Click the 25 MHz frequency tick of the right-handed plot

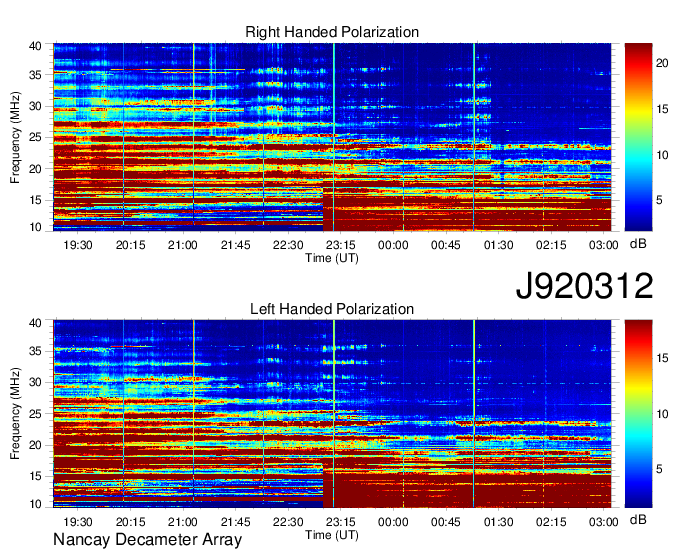tap(35, 137)
